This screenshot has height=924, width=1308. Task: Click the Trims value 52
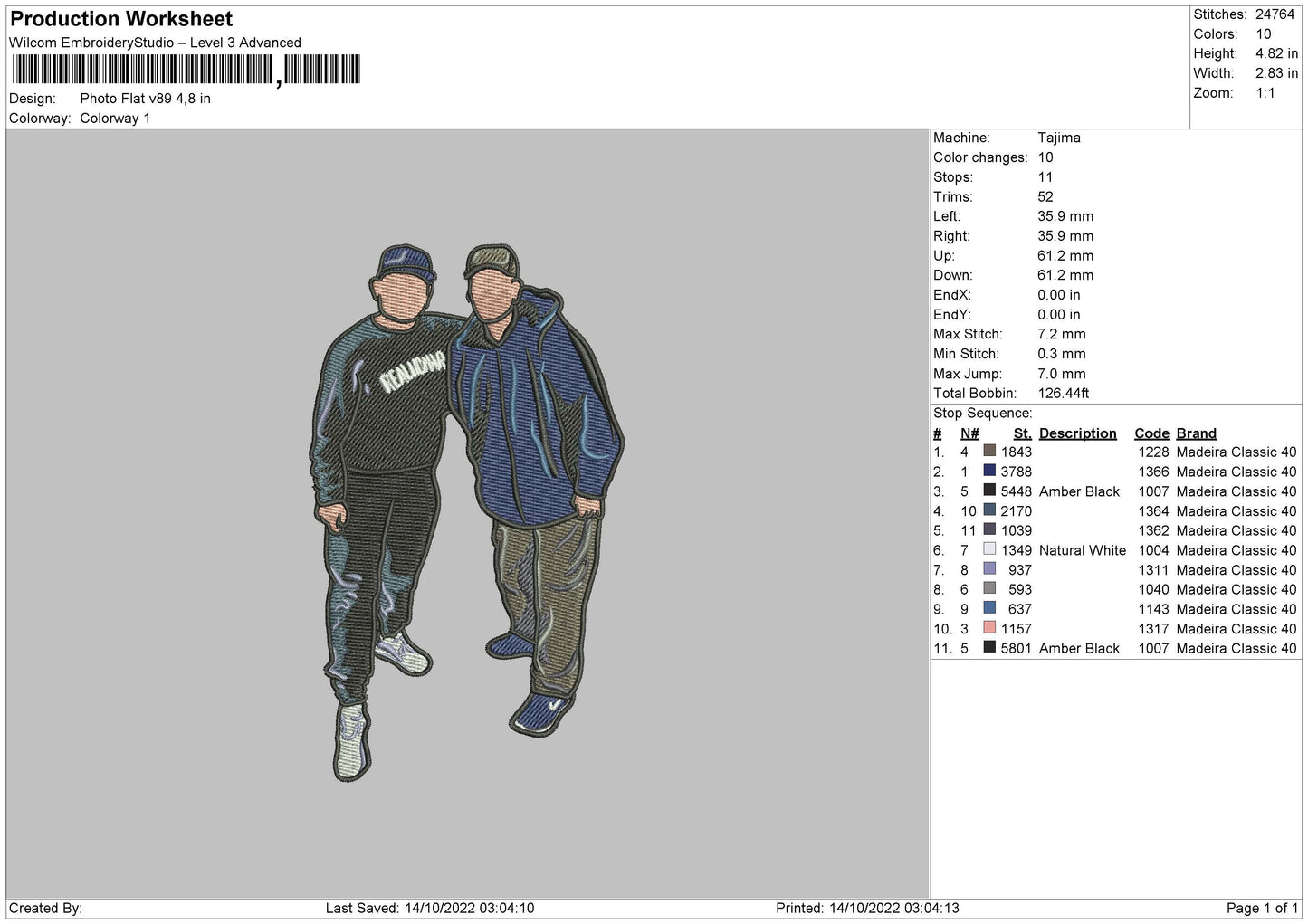1045,197
